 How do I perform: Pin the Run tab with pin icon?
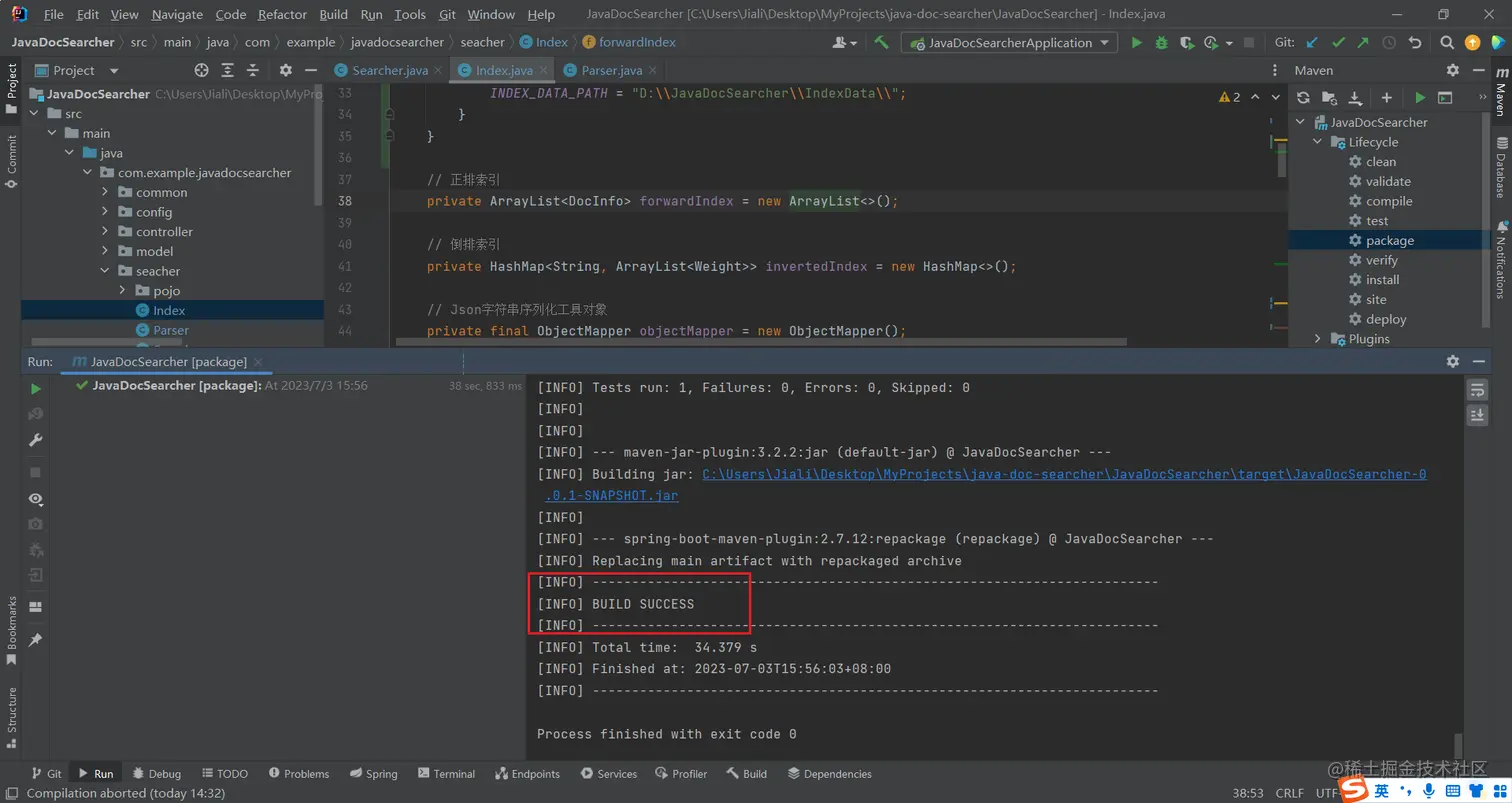(36, 639)
